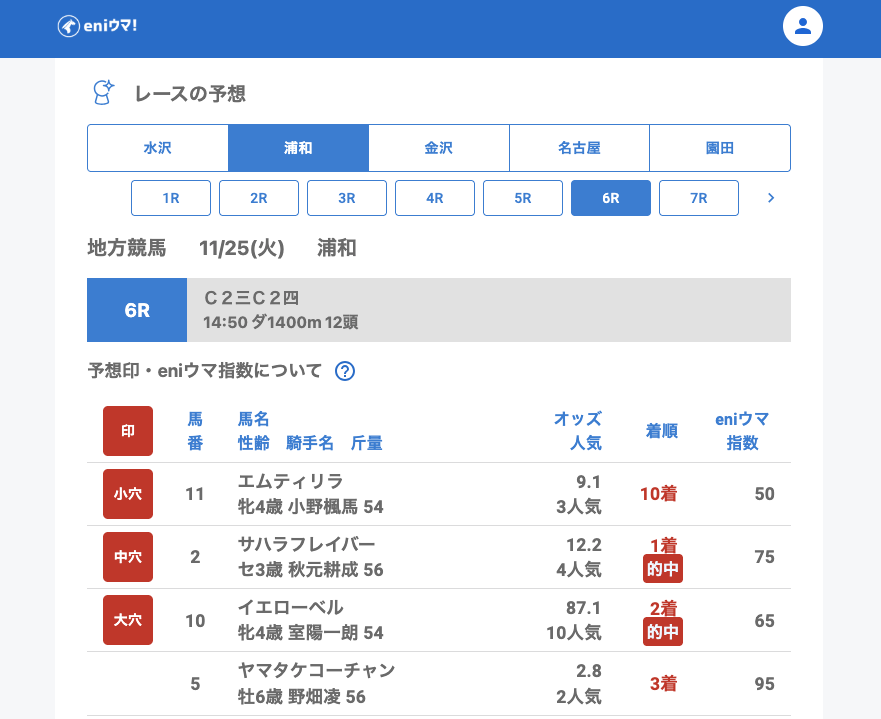Select race 1R button
Screen dimensions: 881x719
tap(171, 198)
